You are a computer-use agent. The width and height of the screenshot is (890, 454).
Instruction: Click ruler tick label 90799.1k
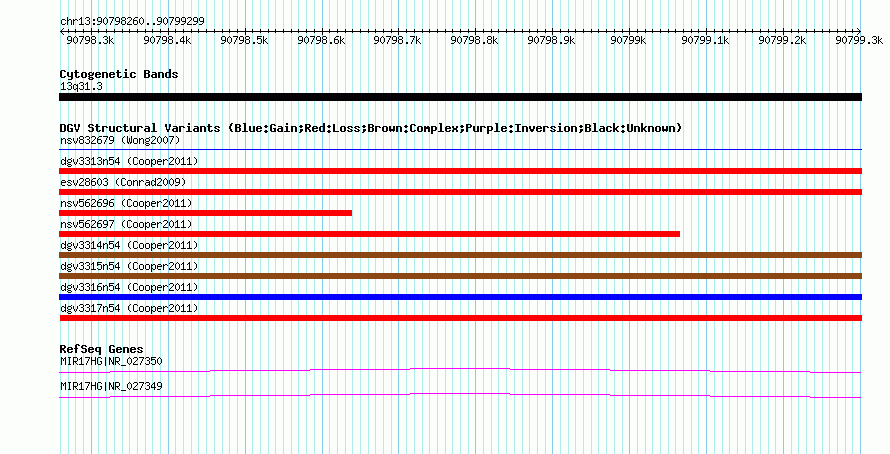click(x=706, y=40)
